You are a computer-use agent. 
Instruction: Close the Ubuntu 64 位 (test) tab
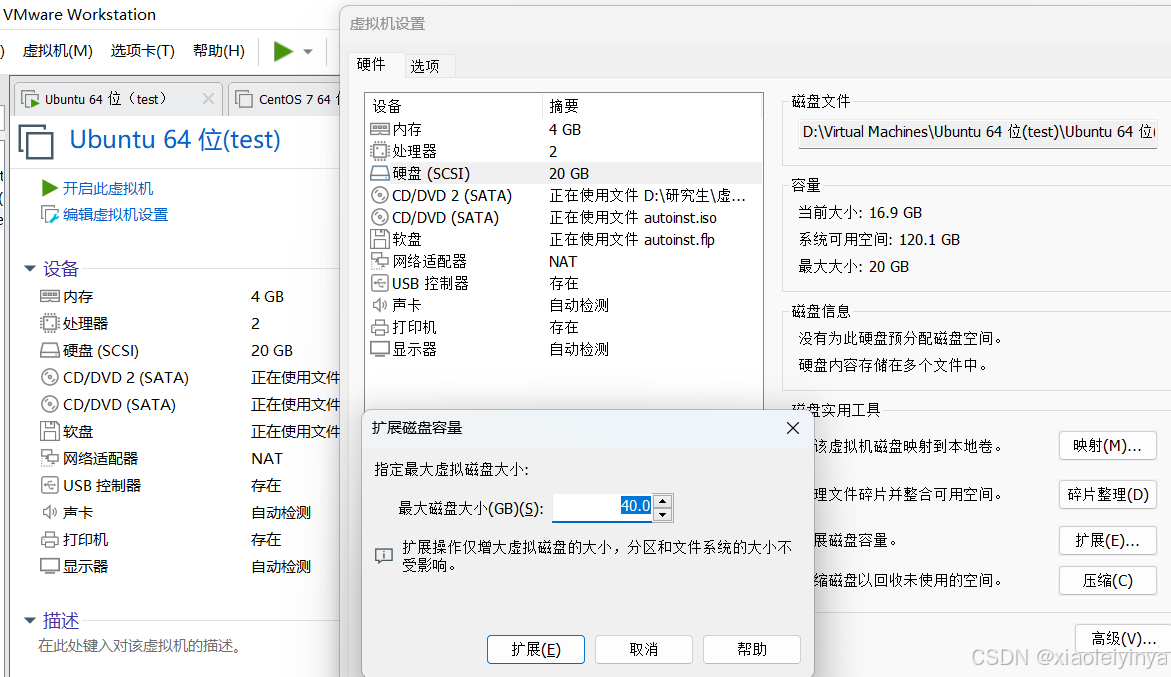(x=208, y=99)
